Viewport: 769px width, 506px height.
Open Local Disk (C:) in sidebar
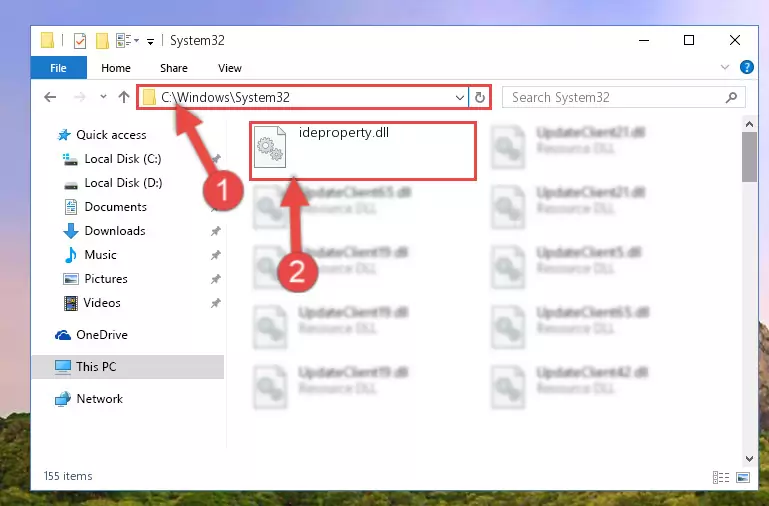123,159
